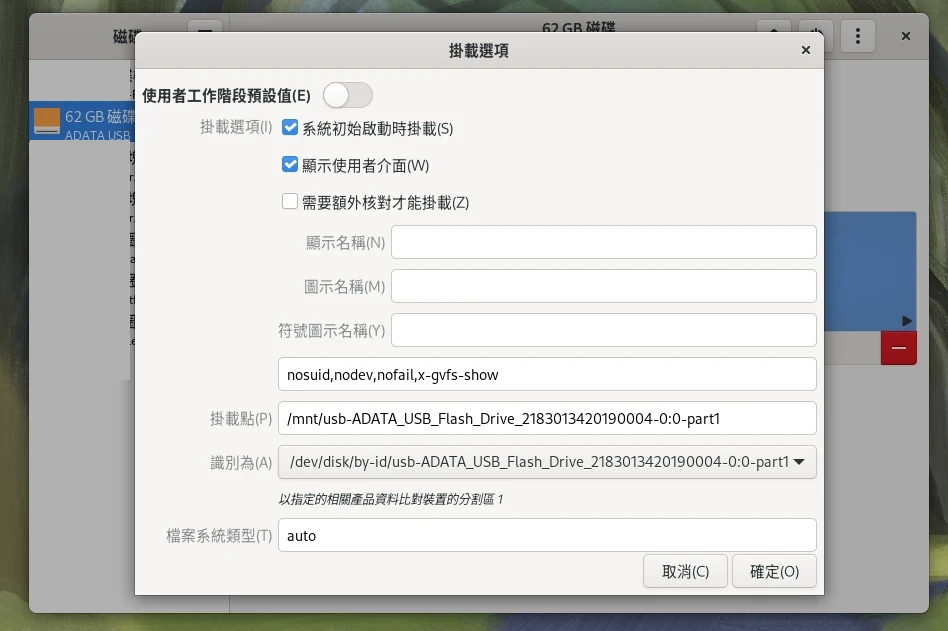The width and height of the screenshot is (948, 631).
Task: Click the 顯示名稱 text field
Action: click(604, 242)
